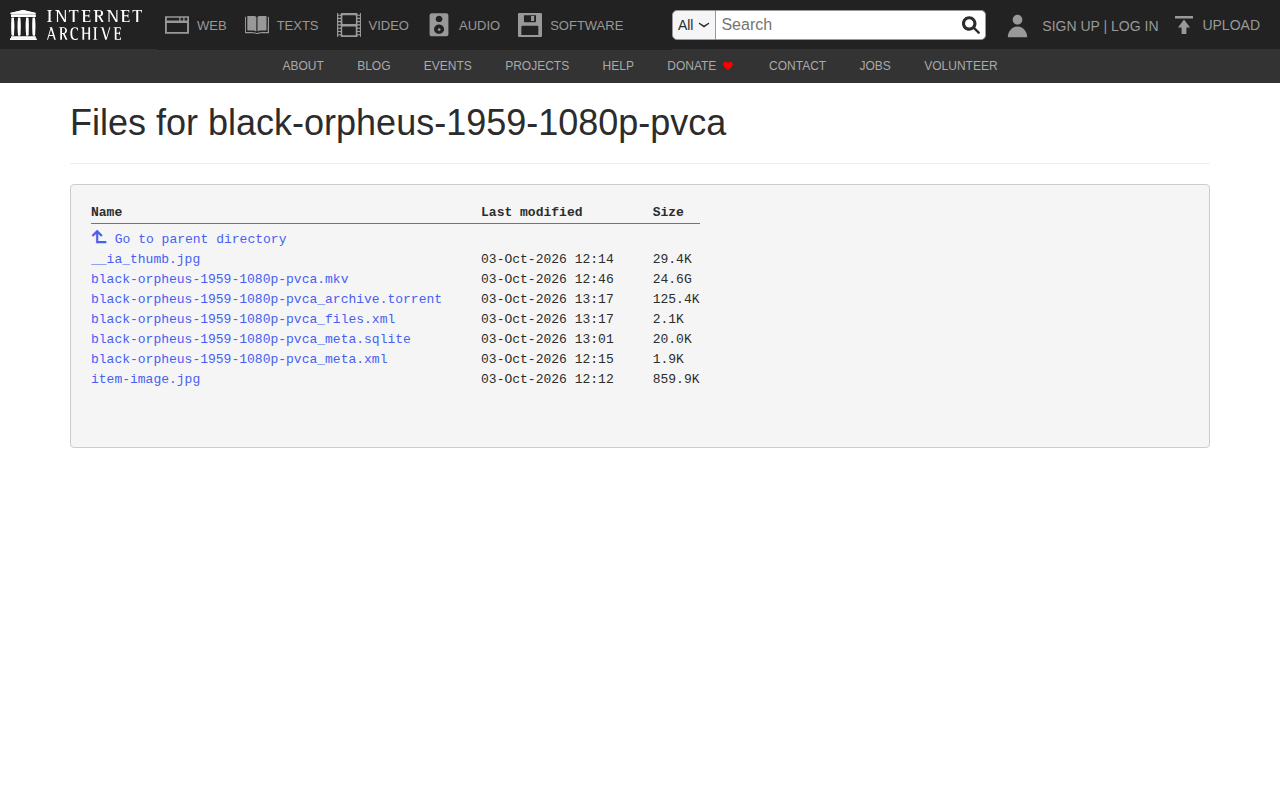The image size is (1280, 800).
Task: Open the _archive.torrent file link
Action: [266, 299]
